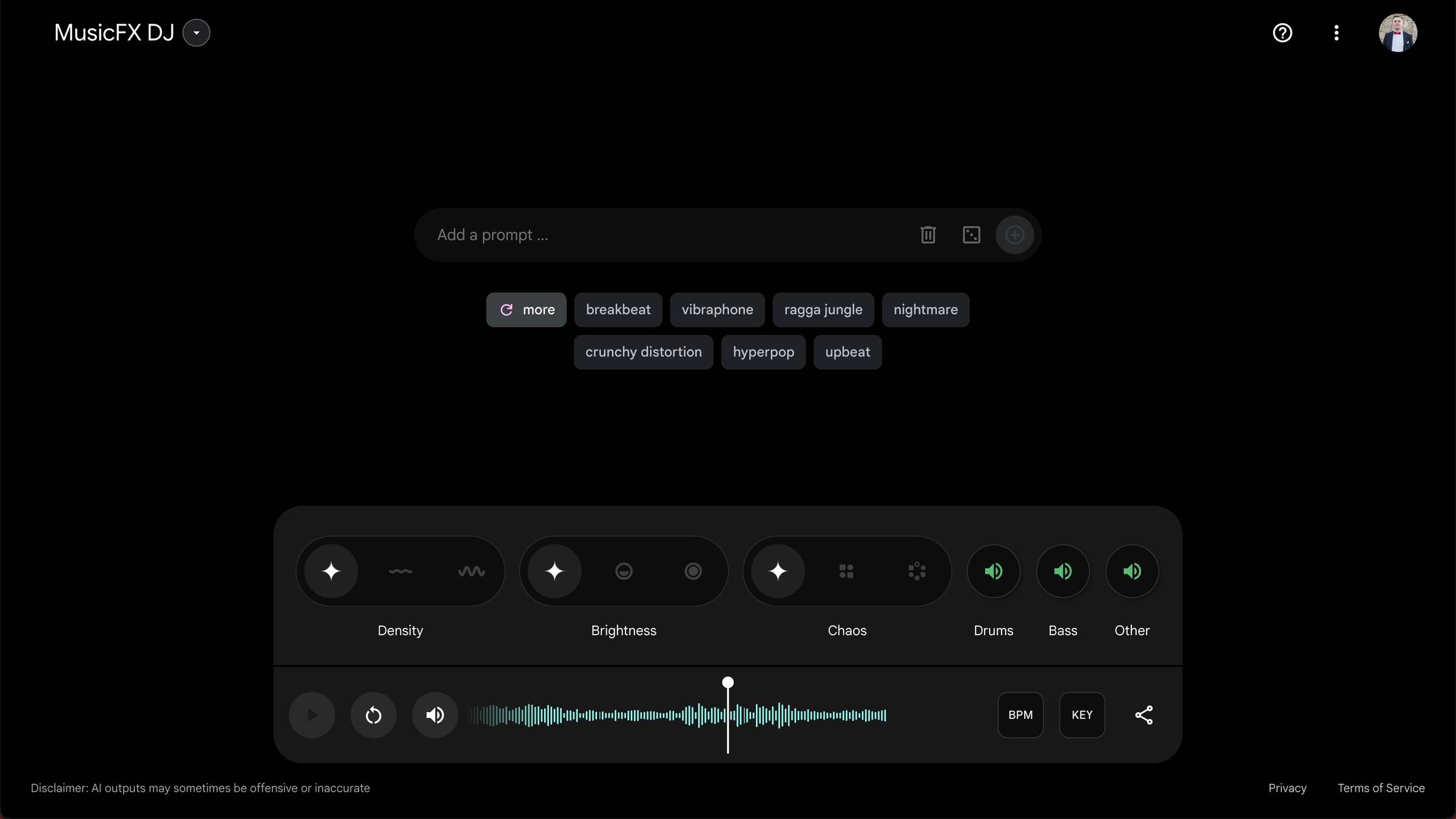Set Chaos to low ordered grid option
The width and height of the screenshot is (1456, 819).
coord(846,571)
